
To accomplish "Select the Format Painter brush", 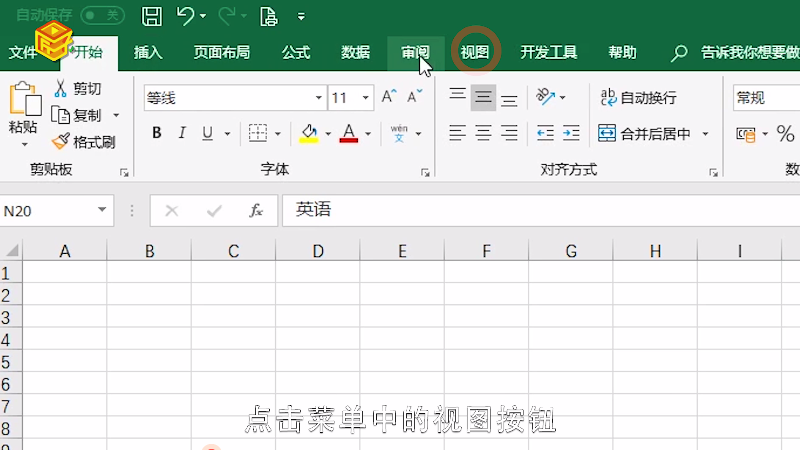I will [61, 142].
